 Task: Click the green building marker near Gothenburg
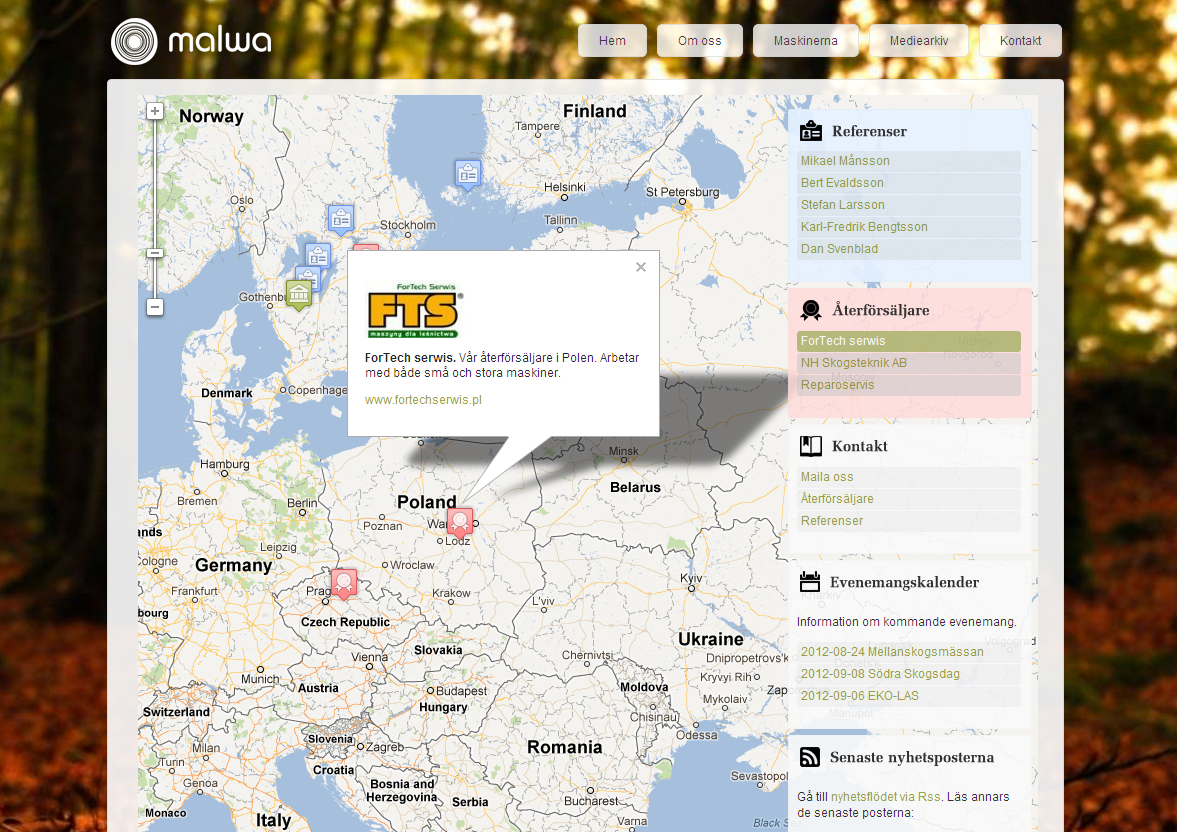[x=298, y=294]
